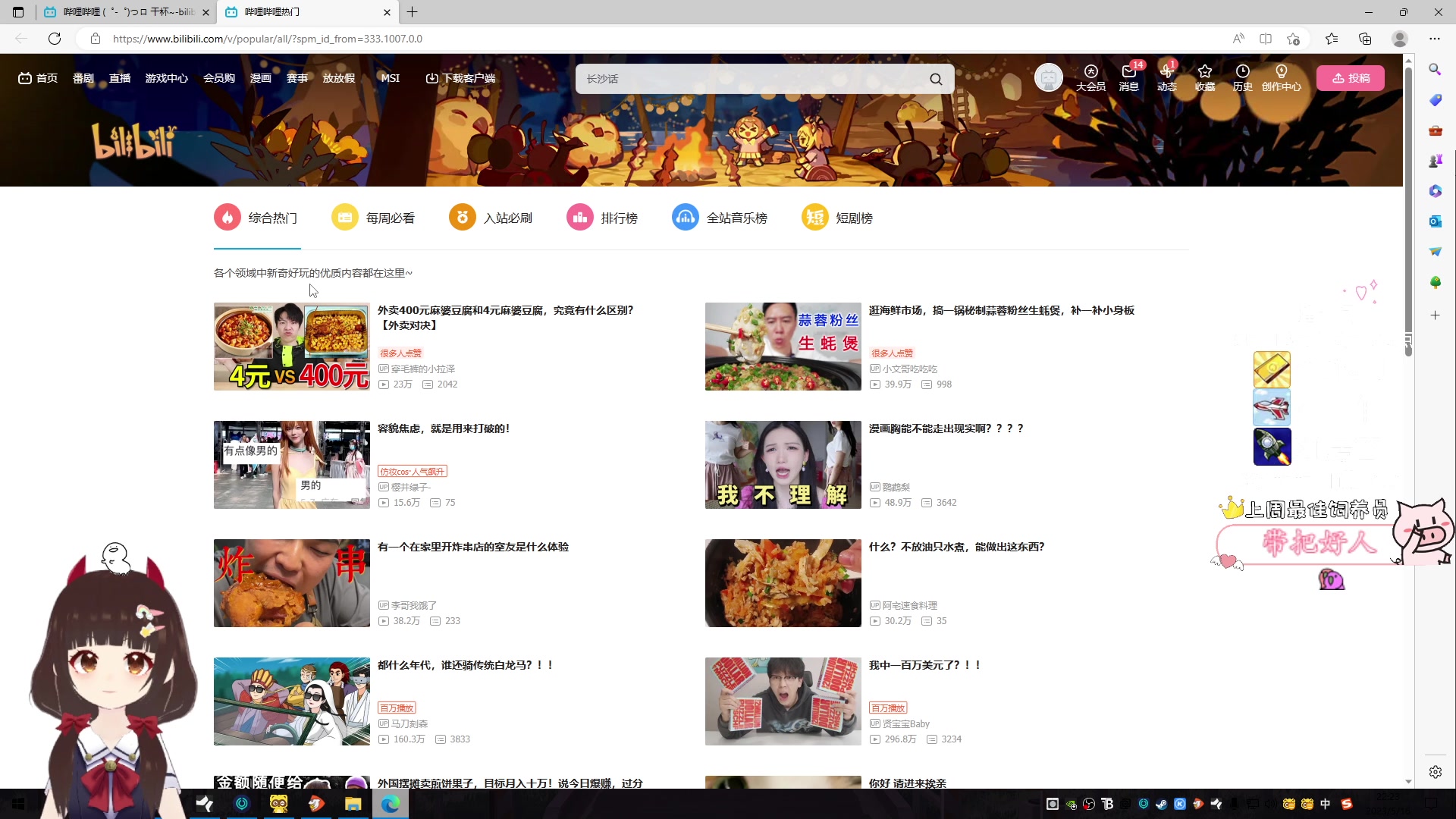This screenshot has width=1456, height=819.
Task: Refresh the page with browser reload icon
Action: 55,39
